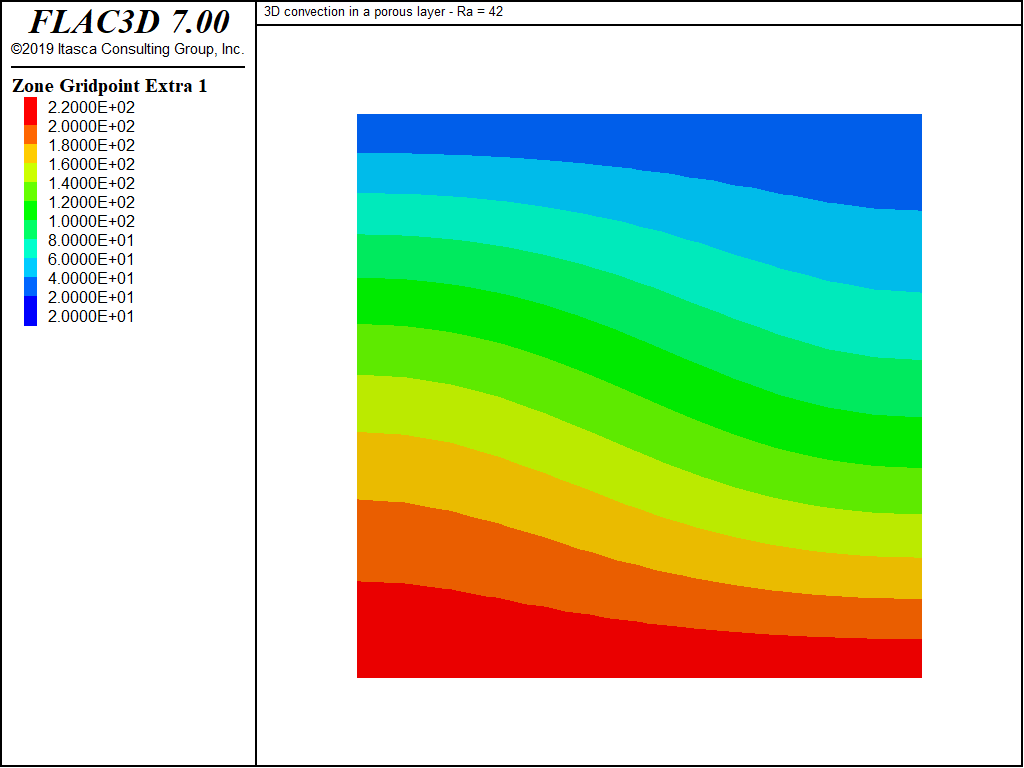Click the Itasca Consulting Group copyright text
The image size is (1024, 768).
tap(127, 49)
